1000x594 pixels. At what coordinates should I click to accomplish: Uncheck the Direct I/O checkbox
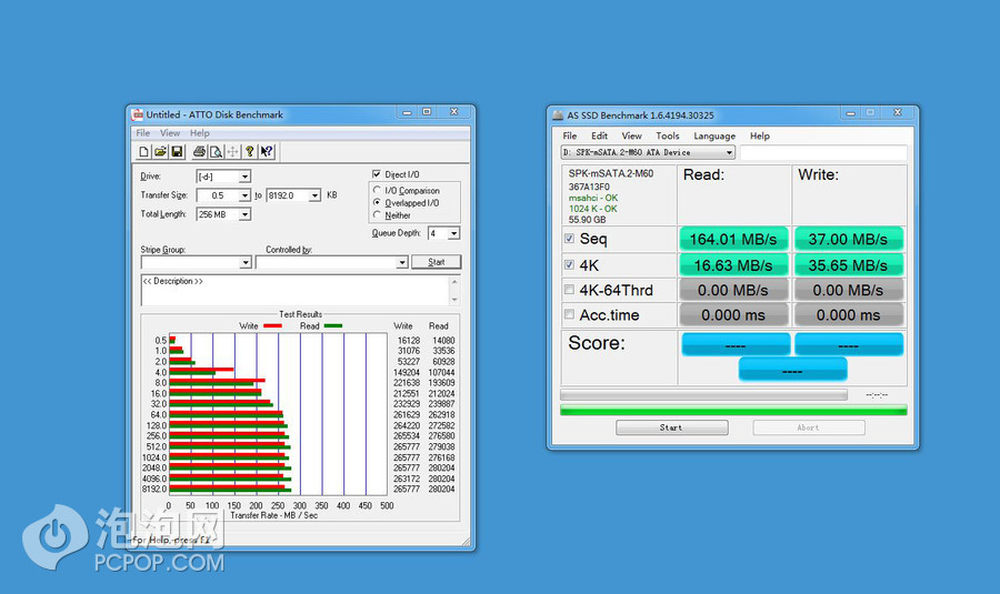[377, 175]
